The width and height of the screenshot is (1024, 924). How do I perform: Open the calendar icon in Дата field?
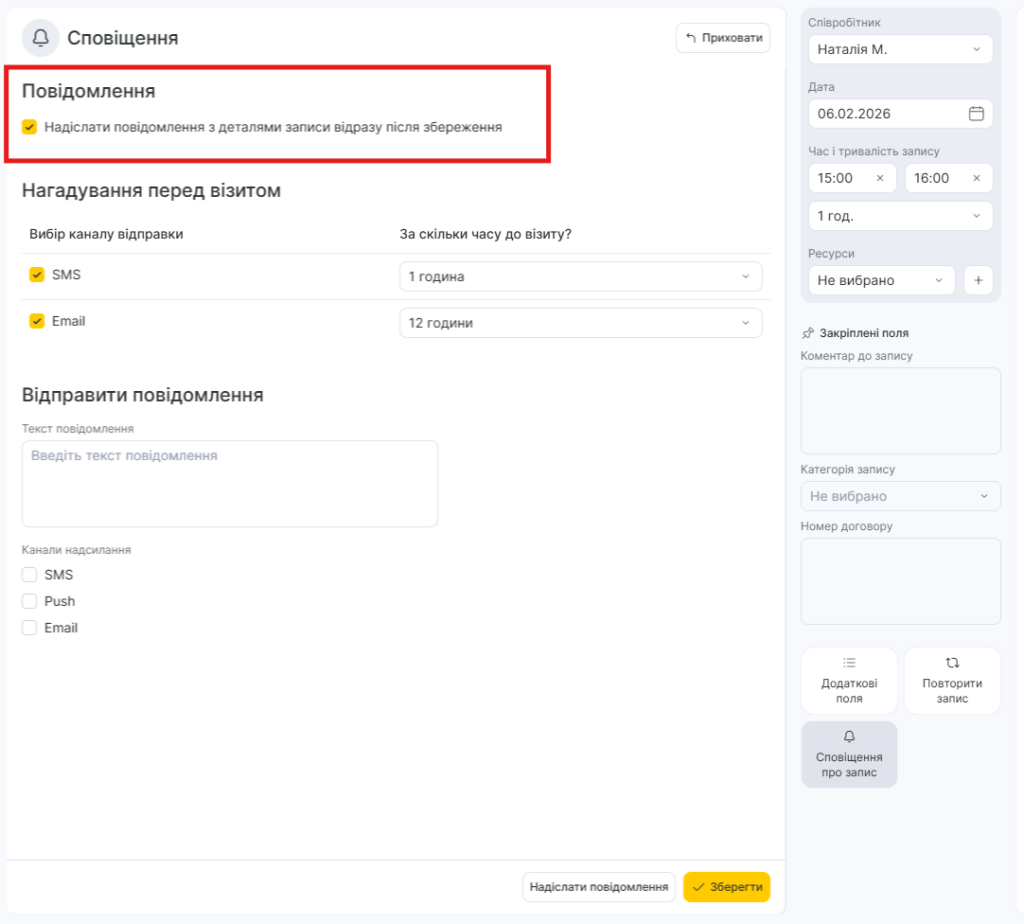point(976,114)
